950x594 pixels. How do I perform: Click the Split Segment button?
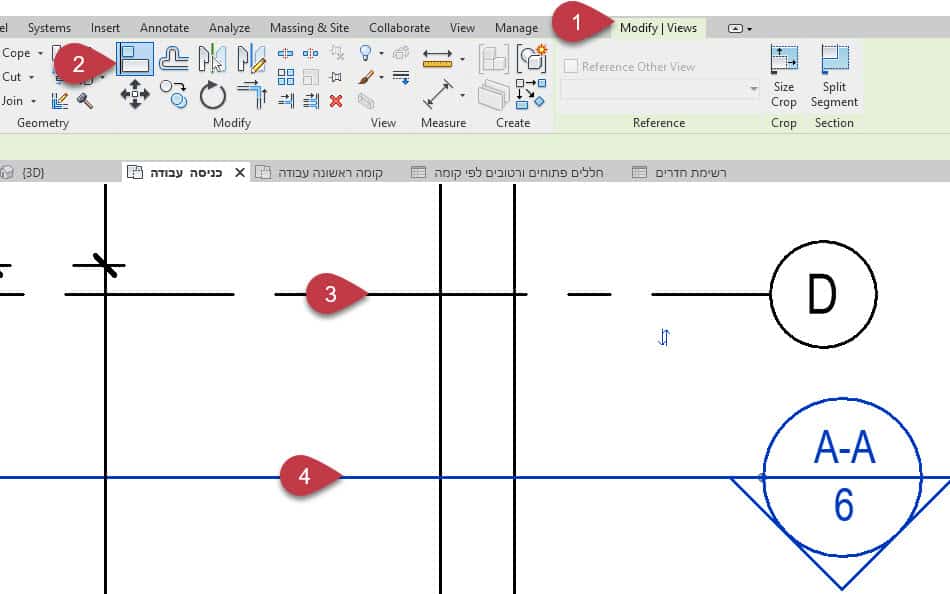click(834, 77)
